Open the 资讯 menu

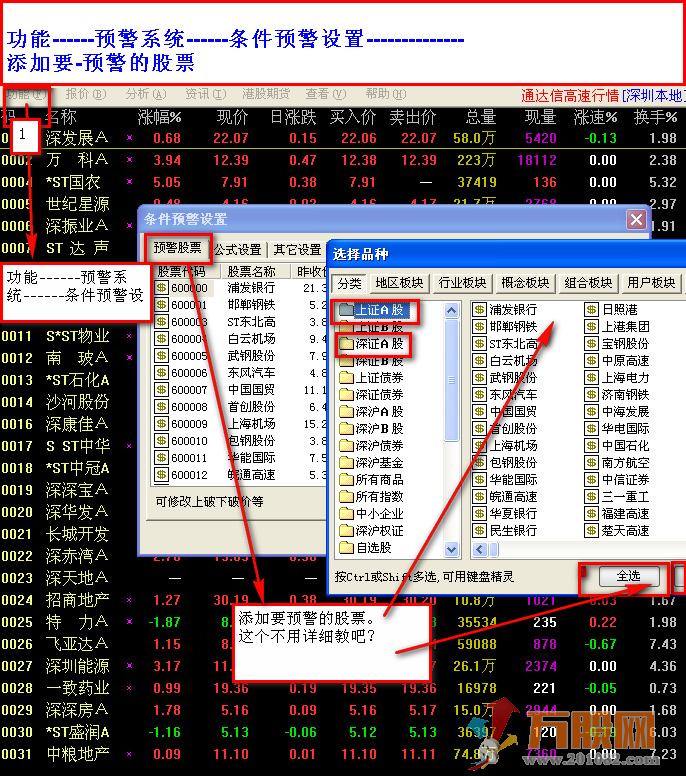[205, 94]
